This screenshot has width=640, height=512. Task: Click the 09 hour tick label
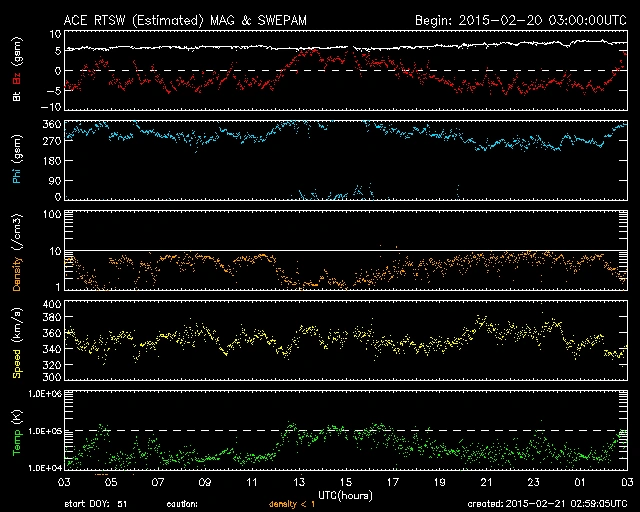coord(204,482)
